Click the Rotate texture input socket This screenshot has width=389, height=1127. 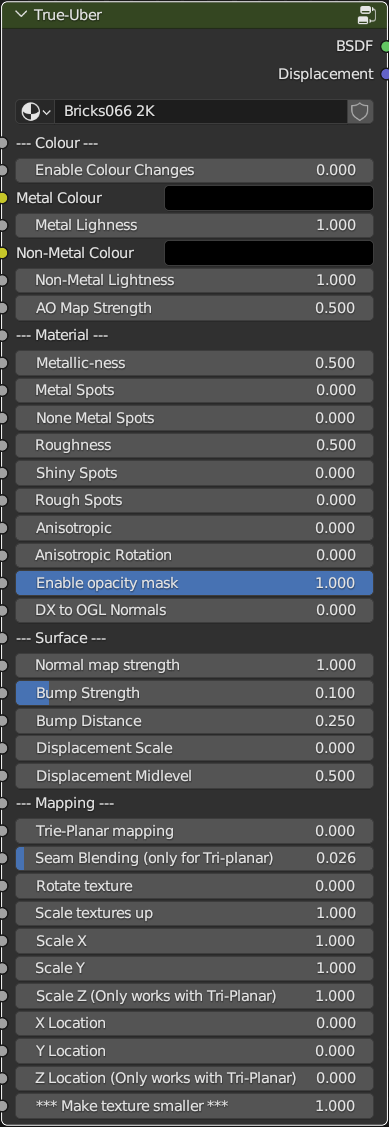coord(3,886)
